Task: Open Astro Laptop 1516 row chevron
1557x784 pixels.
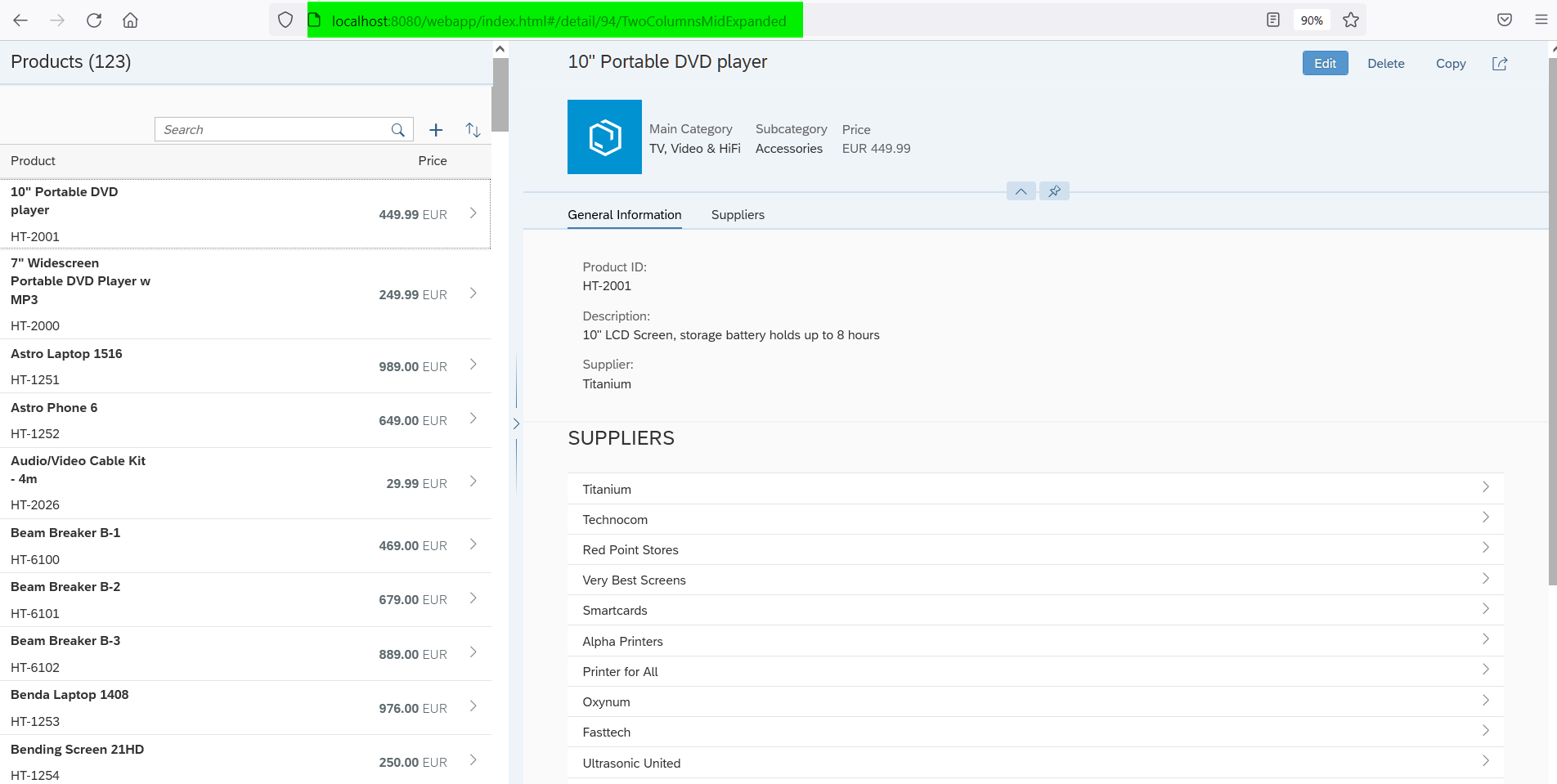Action: click(x=473, y=365)
